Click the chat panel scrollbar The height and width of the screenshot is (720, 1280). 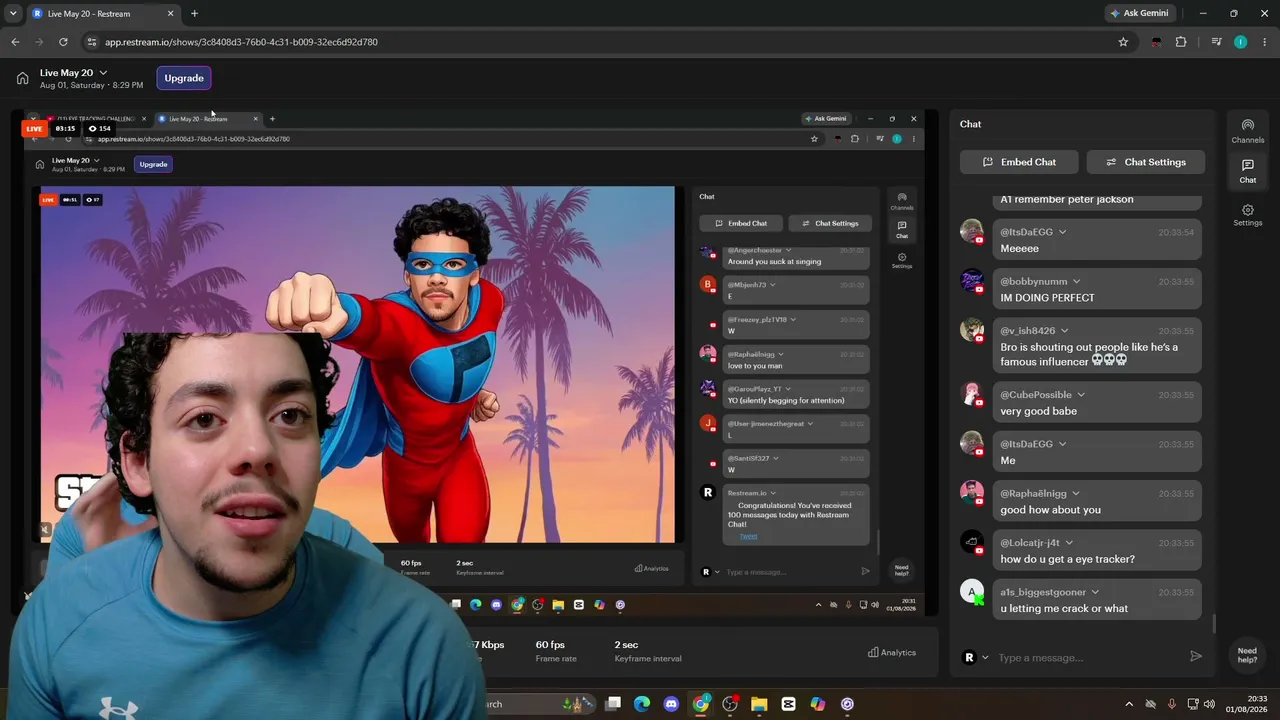click(1214, 623)
